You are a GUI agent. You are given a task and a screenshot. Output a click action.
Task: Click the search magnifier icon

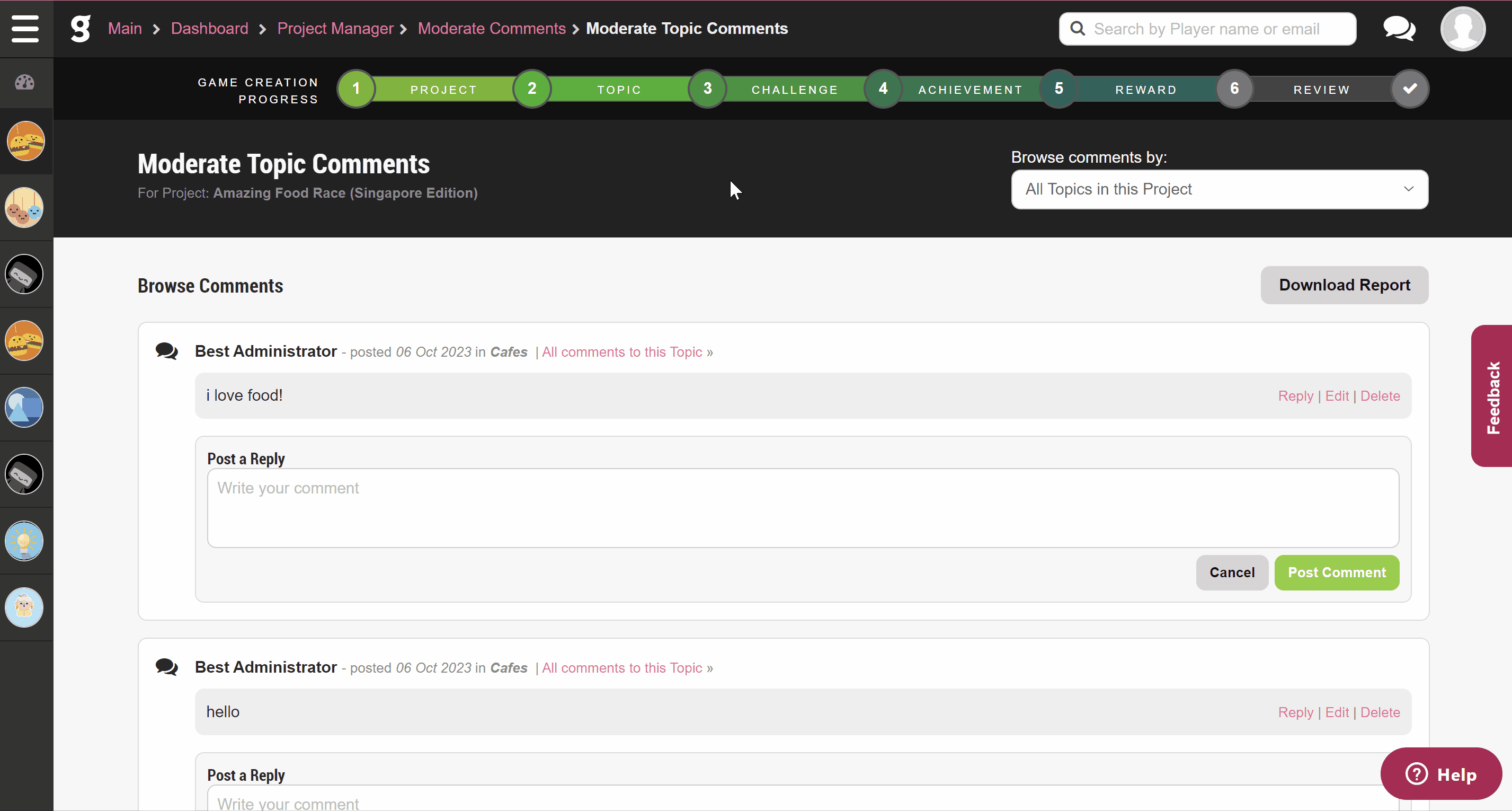tap(1078, 28)
